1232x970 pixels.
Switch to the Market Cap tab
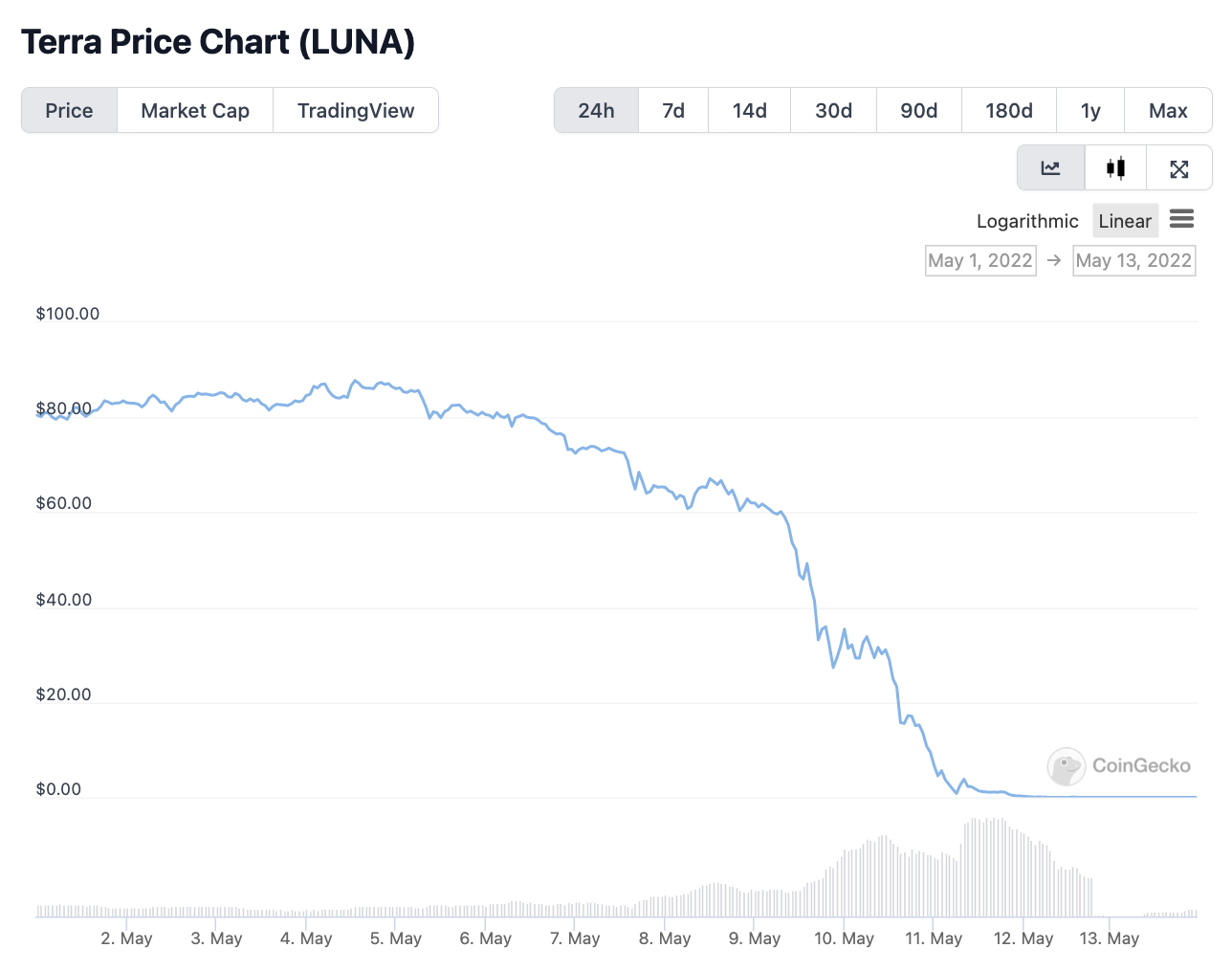coord(195,110)
